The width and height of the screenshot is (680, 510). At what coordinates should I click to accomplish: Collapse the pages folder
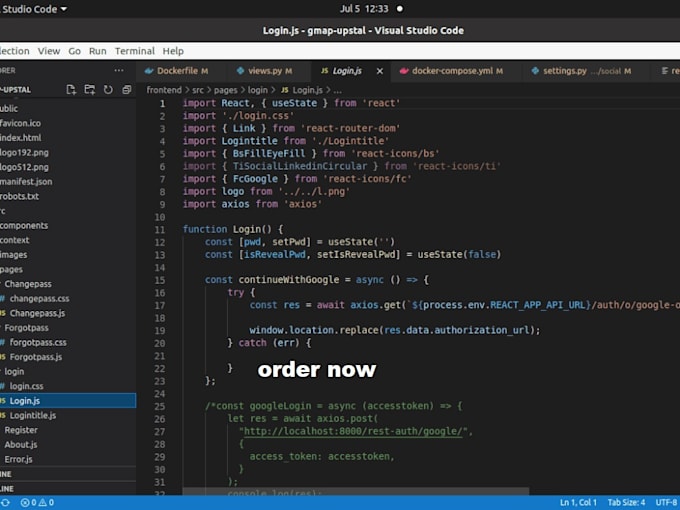[11, 270]
